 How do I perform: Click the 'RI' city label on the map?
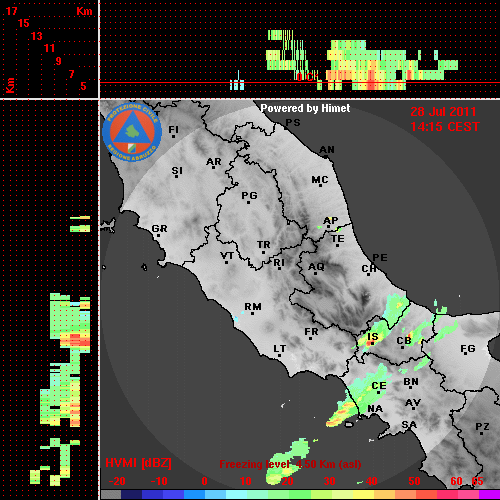pyautogui.click(x=279, y=263)
